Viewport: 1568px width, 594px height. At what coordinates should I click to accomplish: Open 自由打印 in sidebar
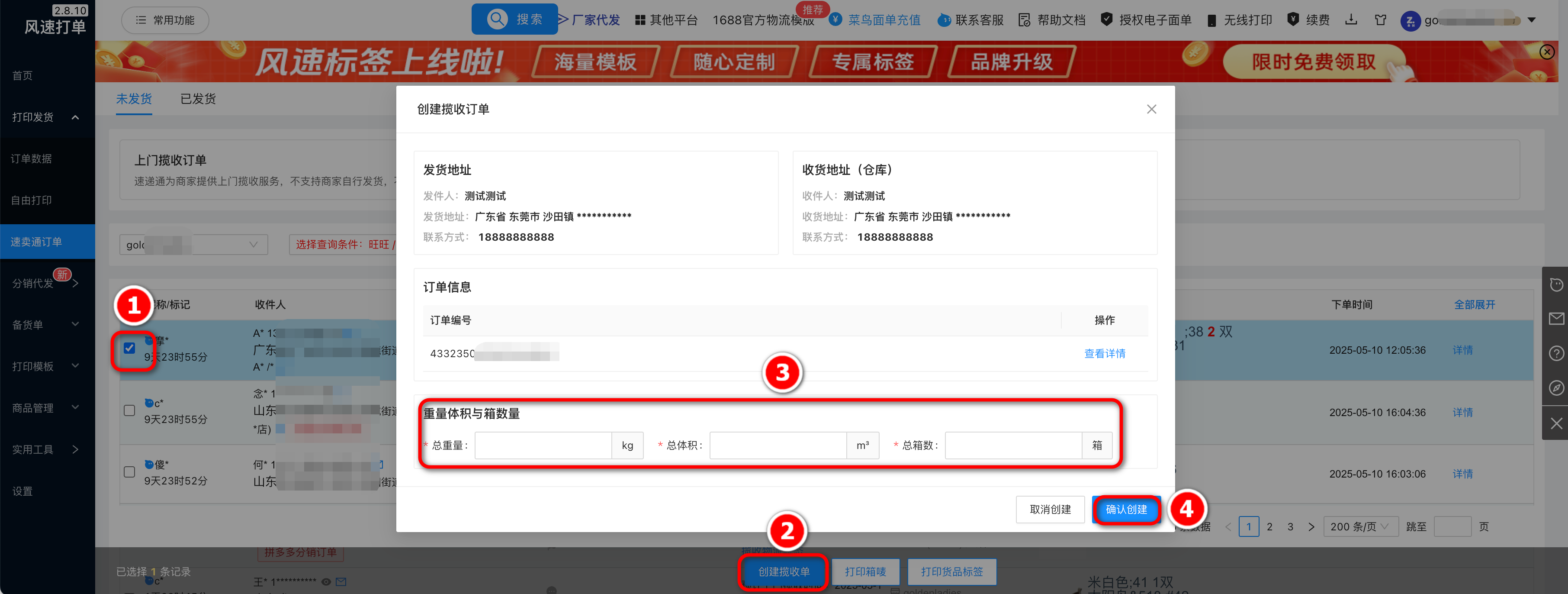pyautogui.click(x=31, y=200)
